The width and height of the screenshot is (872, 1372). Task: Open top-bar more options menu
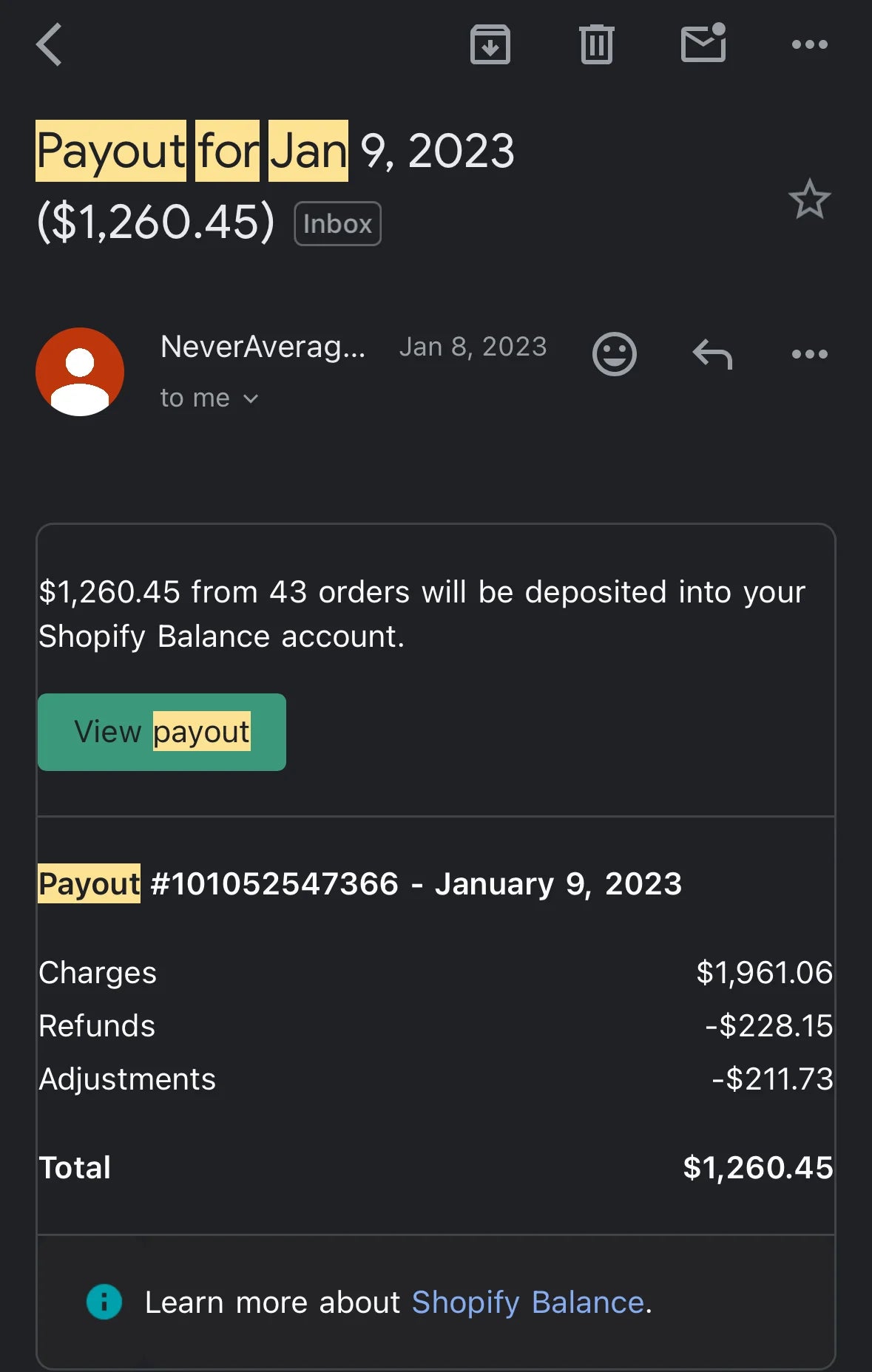[x=809, y=44]
